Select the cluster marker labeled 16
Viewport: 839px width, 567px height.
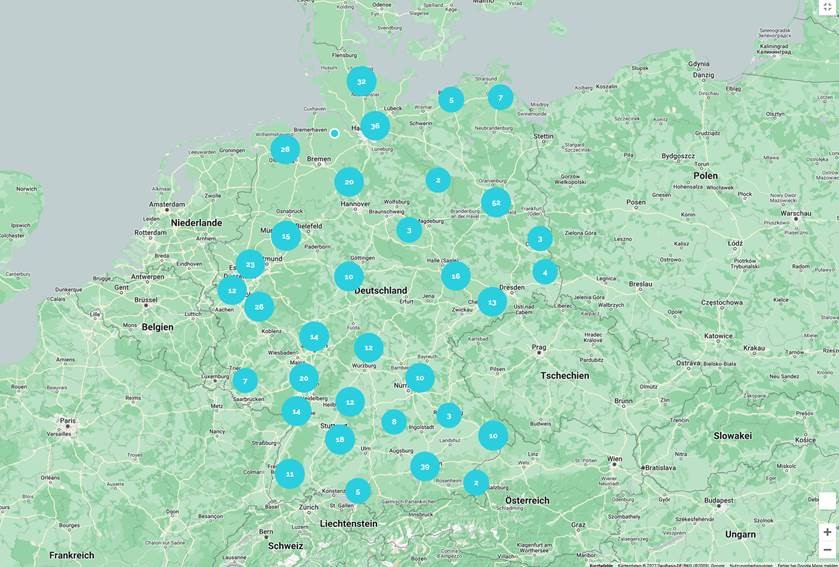(456, 276)
